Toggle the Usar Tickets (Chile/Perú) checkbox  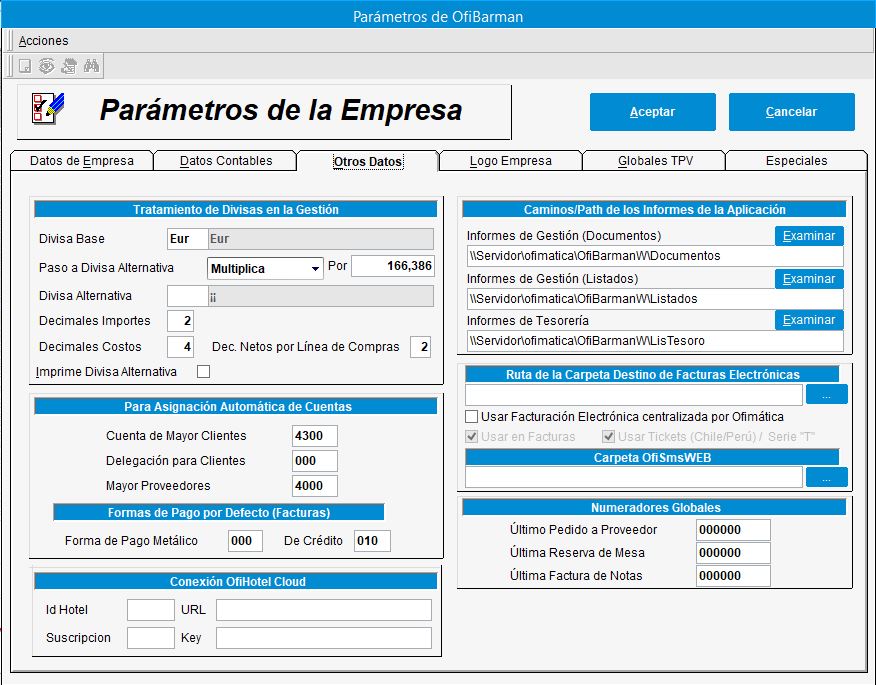(608, 437)
